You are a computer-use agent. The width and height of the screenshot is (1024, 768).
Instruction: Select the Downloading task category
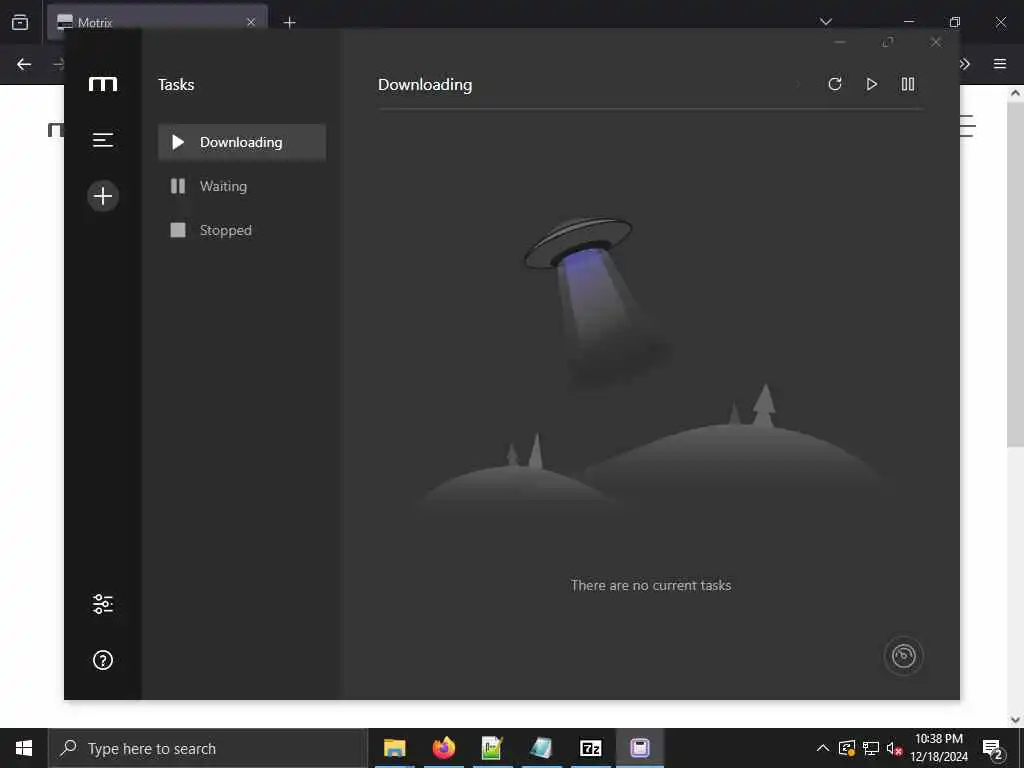click(x=242, y=142)
